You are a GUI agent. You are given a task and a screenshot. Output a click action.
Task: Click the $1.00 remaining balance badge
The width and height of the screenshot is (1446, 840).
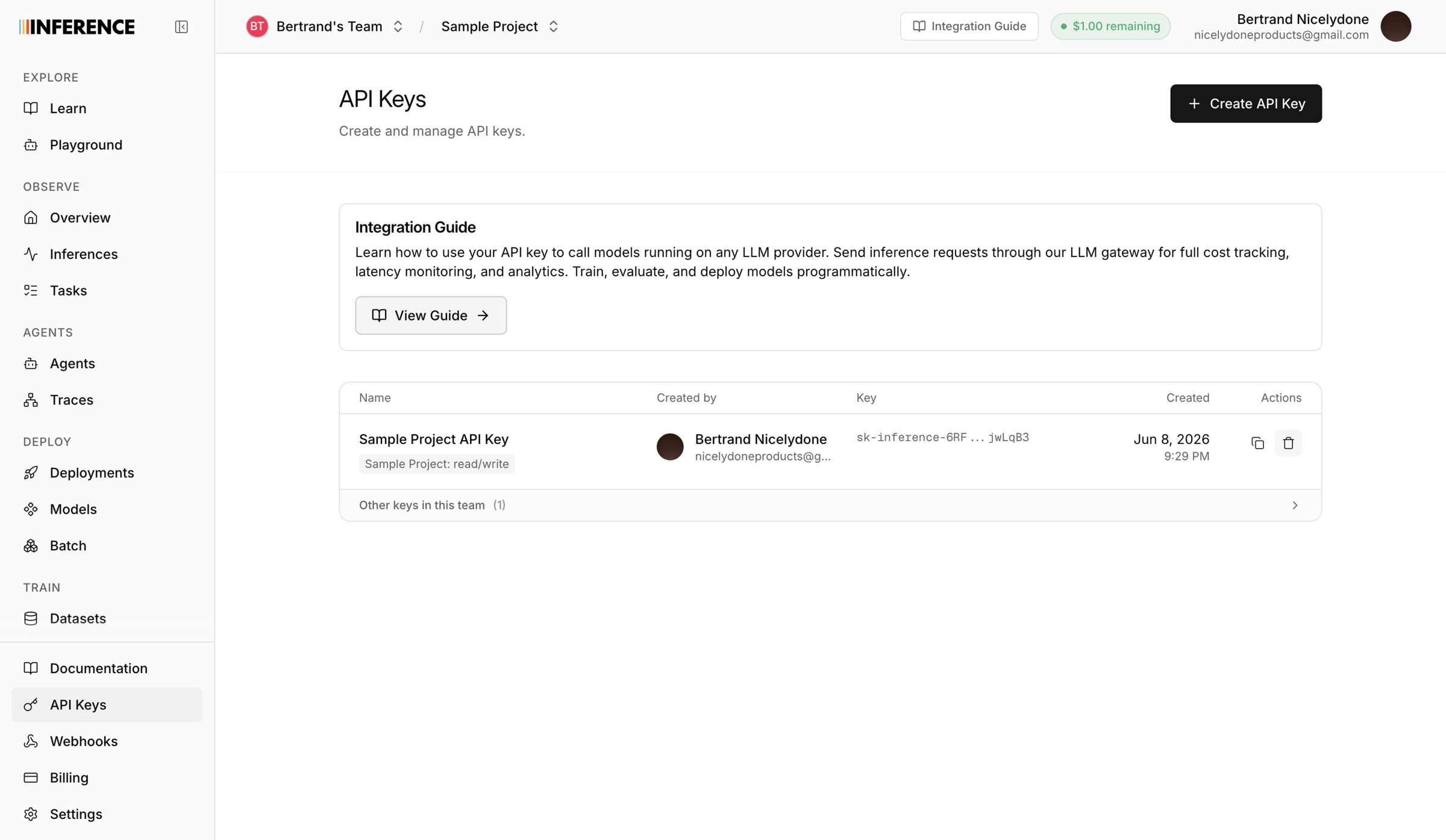(1110, 26)
